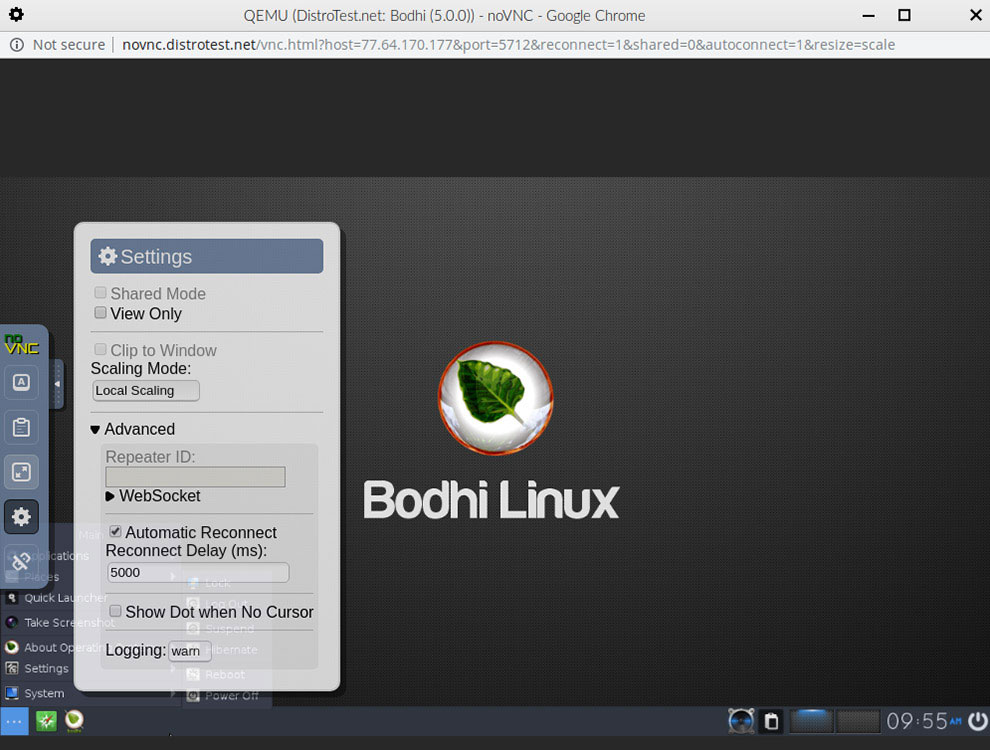
Task: Switch to the second virtual desktop
Action: click(857, 721)
